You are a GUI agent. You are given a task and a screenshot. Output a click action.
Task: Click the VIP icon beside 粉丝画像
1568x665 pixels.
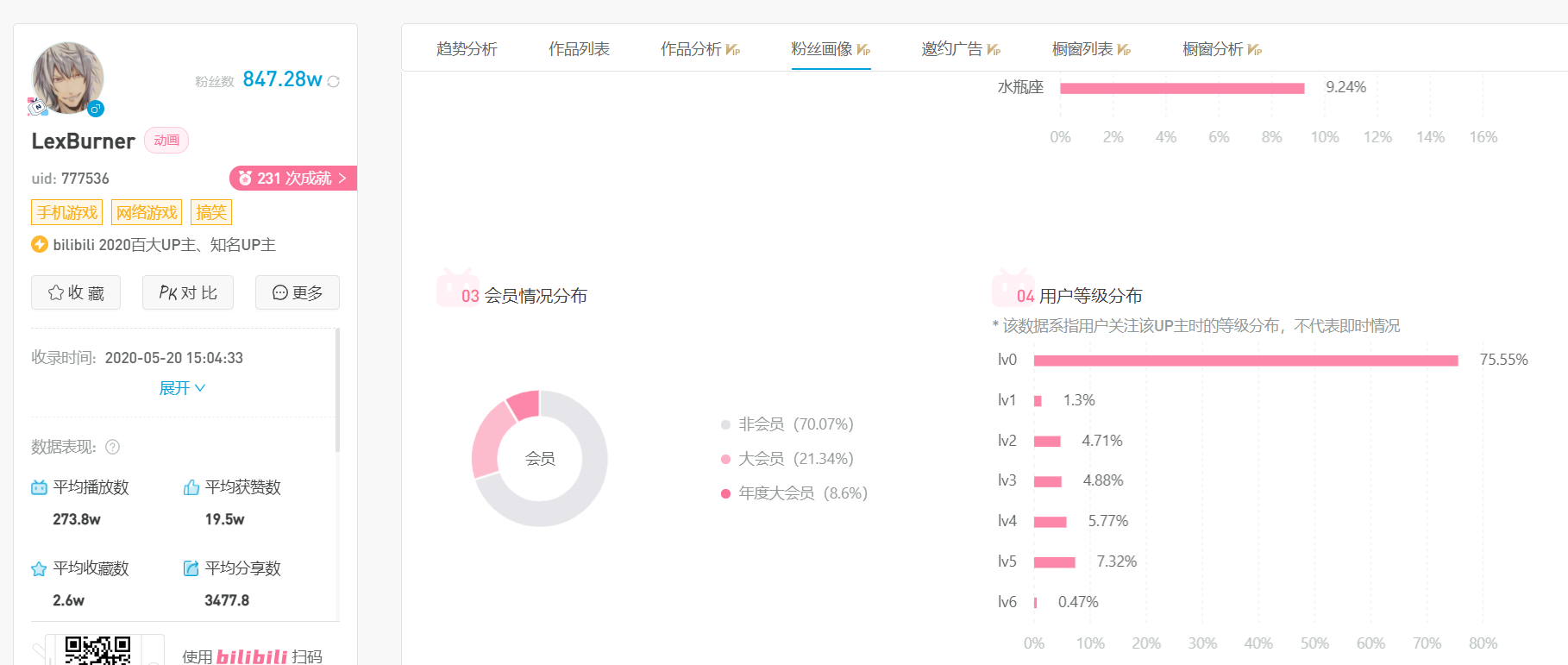coord(863,50)
